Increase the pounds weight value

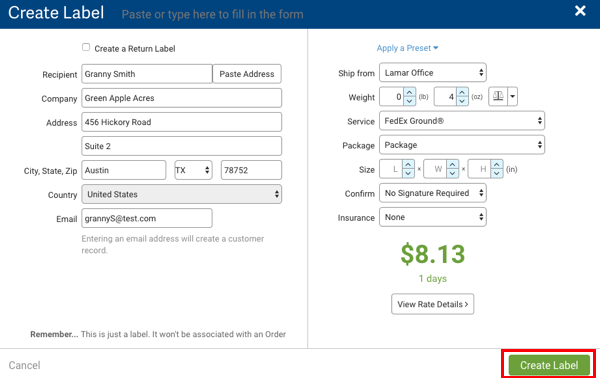[x=409, y=92]
